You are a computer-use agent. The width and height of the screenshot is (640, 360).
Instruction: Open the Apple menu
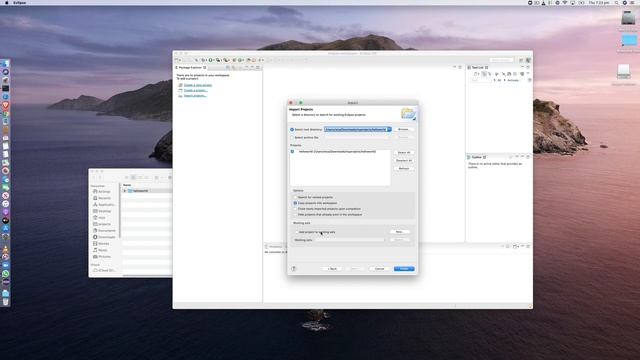click(6, 2)
